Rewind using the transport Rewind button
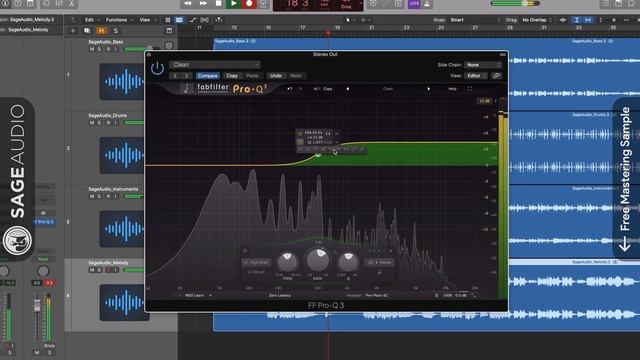 [187, 3]
